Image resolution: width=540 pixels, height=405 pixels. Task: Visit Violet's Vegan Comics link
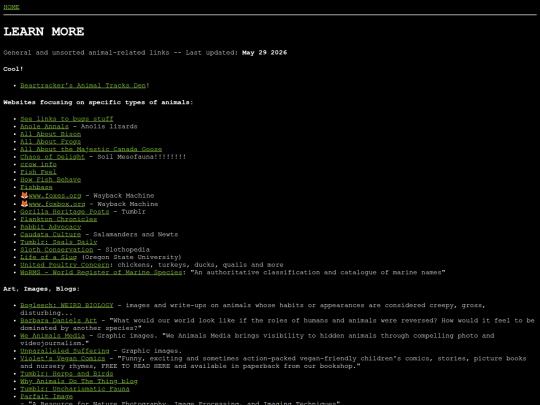coord(62,358)
